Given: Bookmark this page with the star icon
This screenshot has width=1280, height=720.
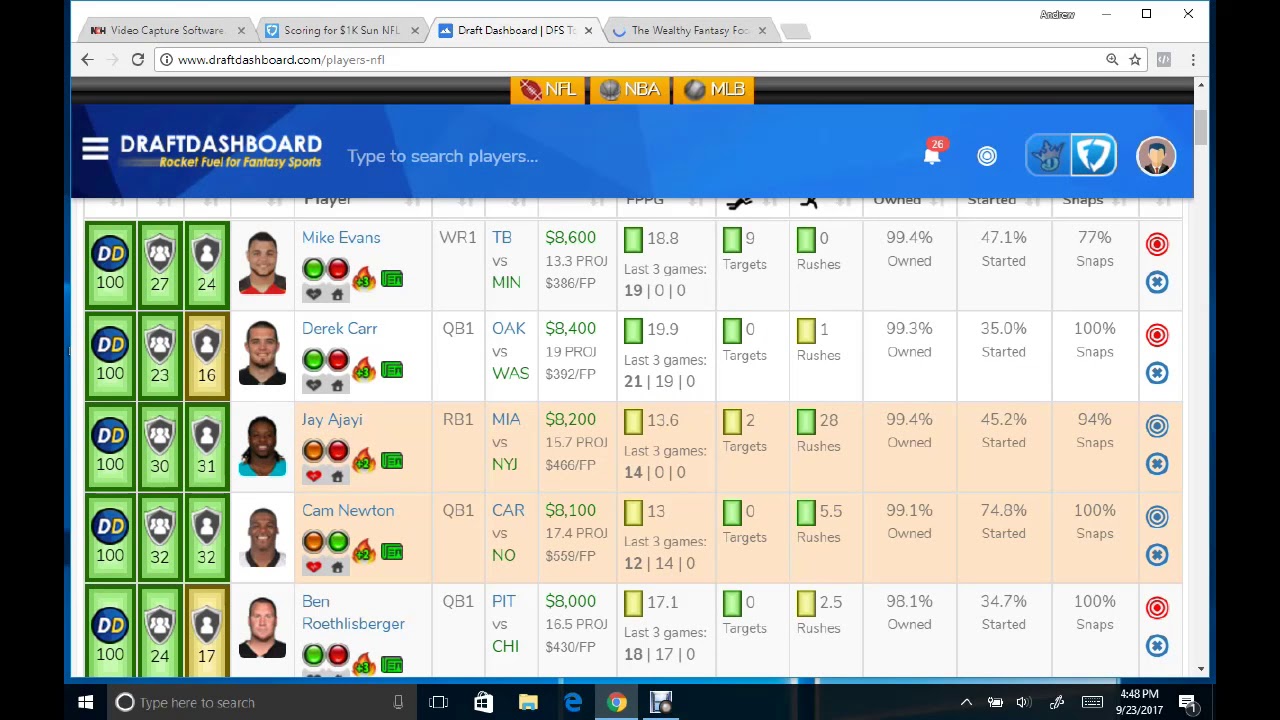Looking at the screenshot, I should (x=1135, y=60).
